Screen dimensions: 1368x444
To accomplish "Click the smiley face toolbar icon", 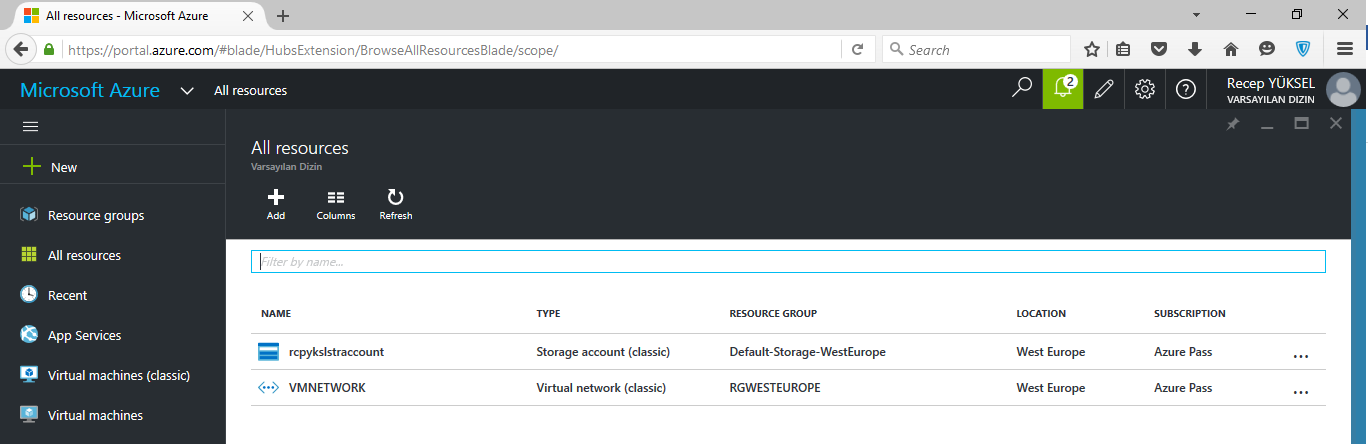I will pyautogui.click(x=1267, y=49).
